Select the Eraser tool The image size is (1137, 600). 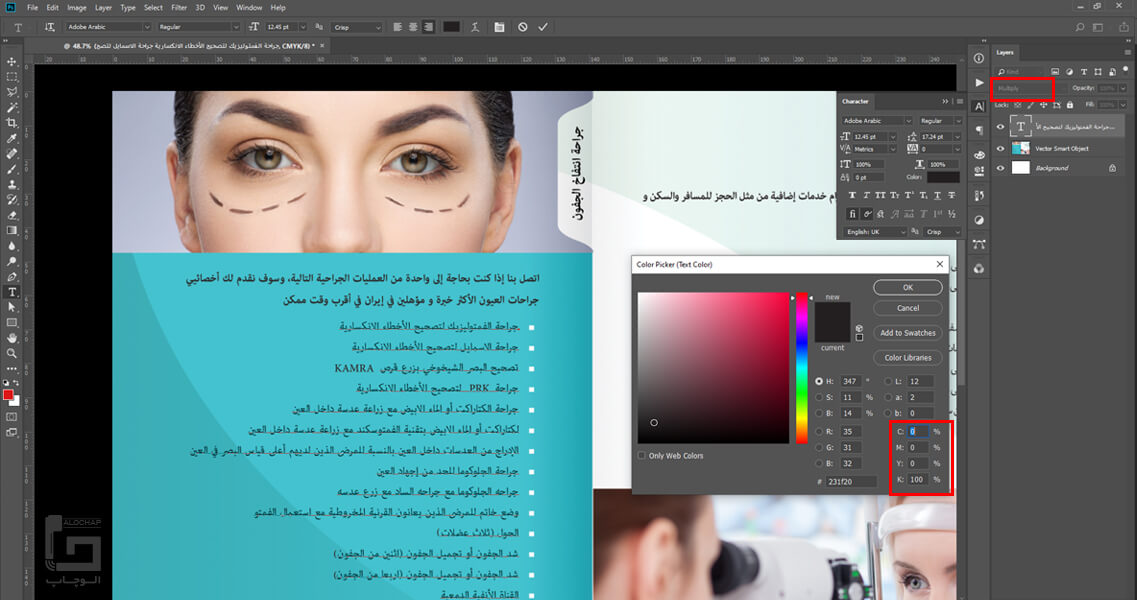[12, 215]
